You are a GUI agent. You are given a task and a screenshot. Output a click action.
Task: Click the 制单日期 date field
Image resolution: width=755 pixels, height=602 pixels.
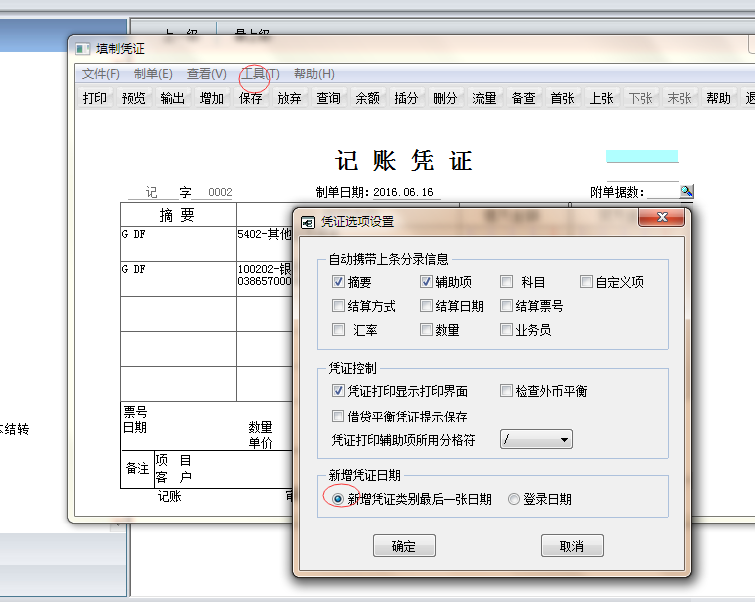pos(407,192)
